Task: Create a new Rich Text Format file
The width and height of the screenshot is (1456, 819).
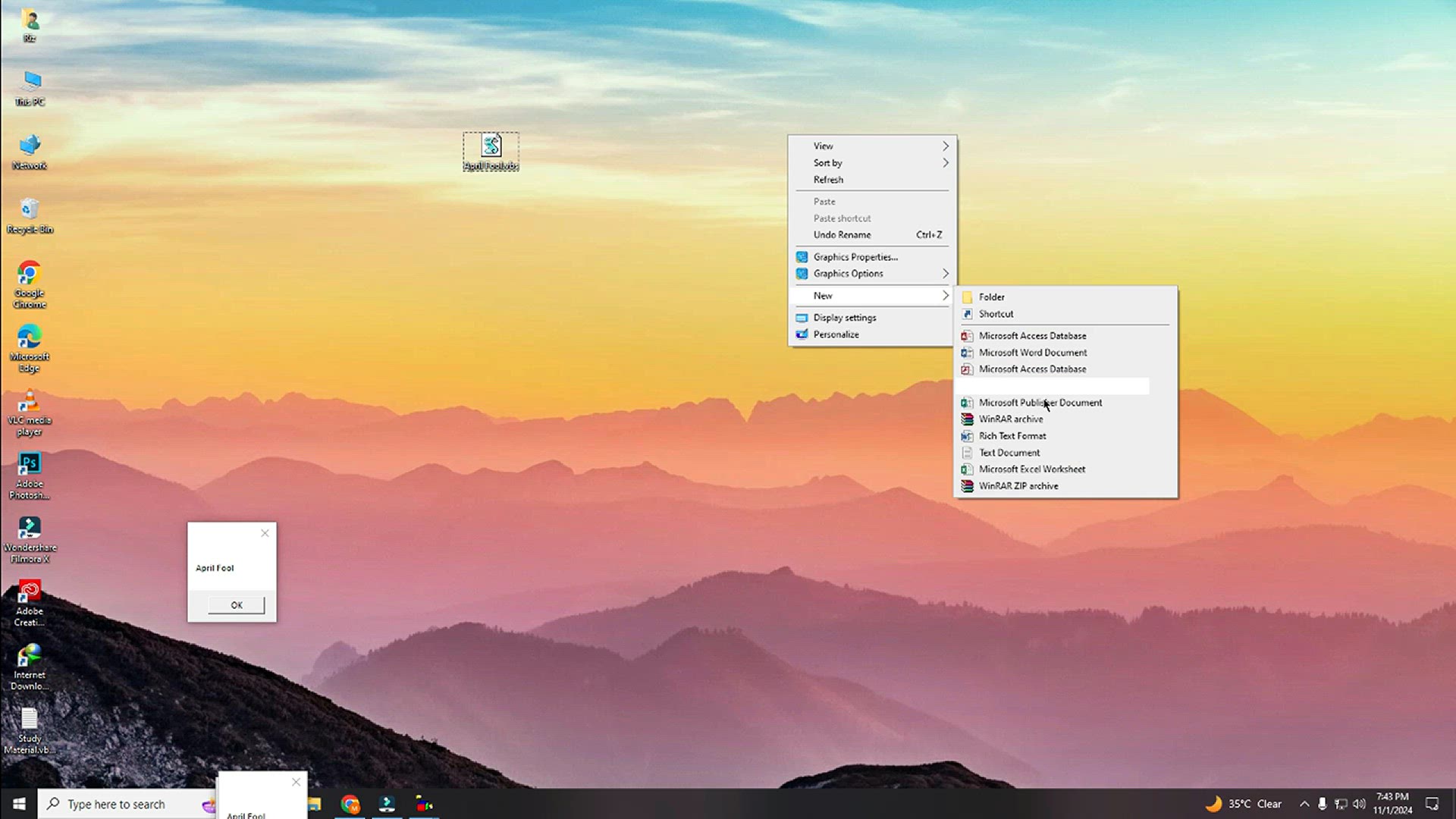Action: 1065,435
